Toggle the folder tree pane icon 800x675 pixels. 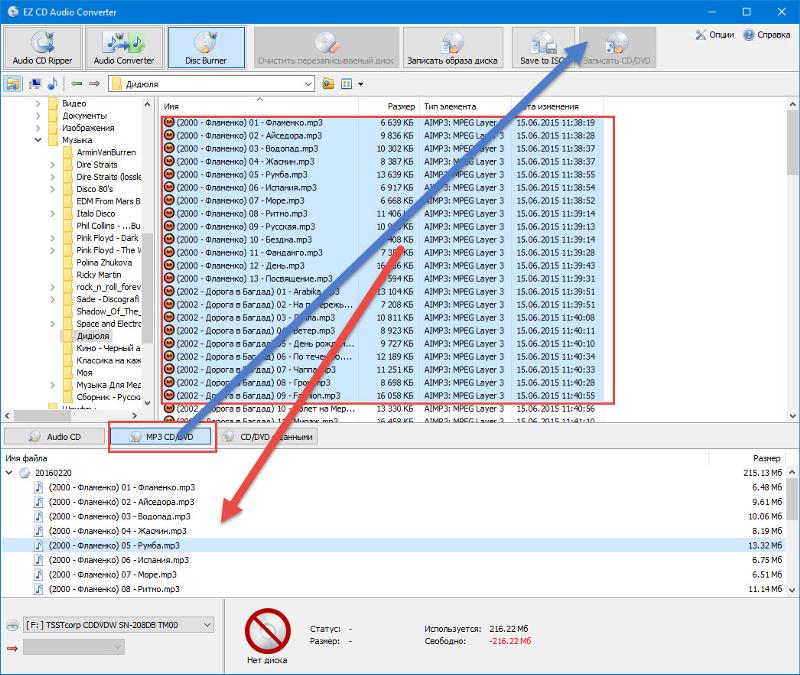click(x=13, y=84)
